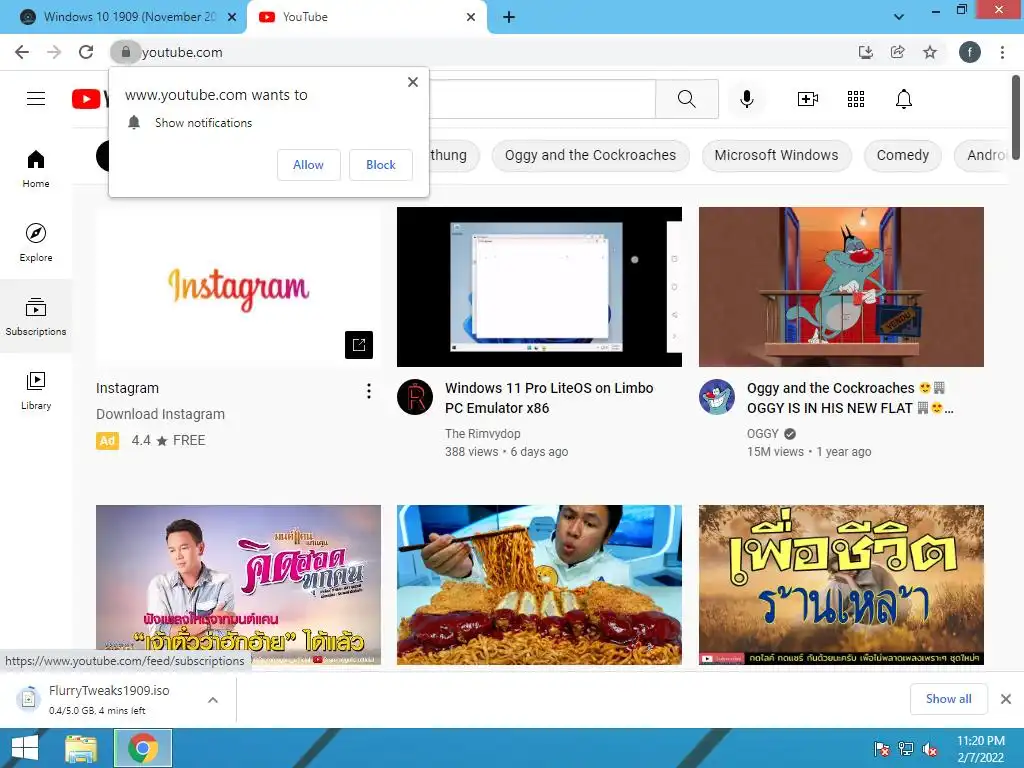Open The Rimvydop channel avatar
Screen dimensions: 1024x768
tap(415, 396)
